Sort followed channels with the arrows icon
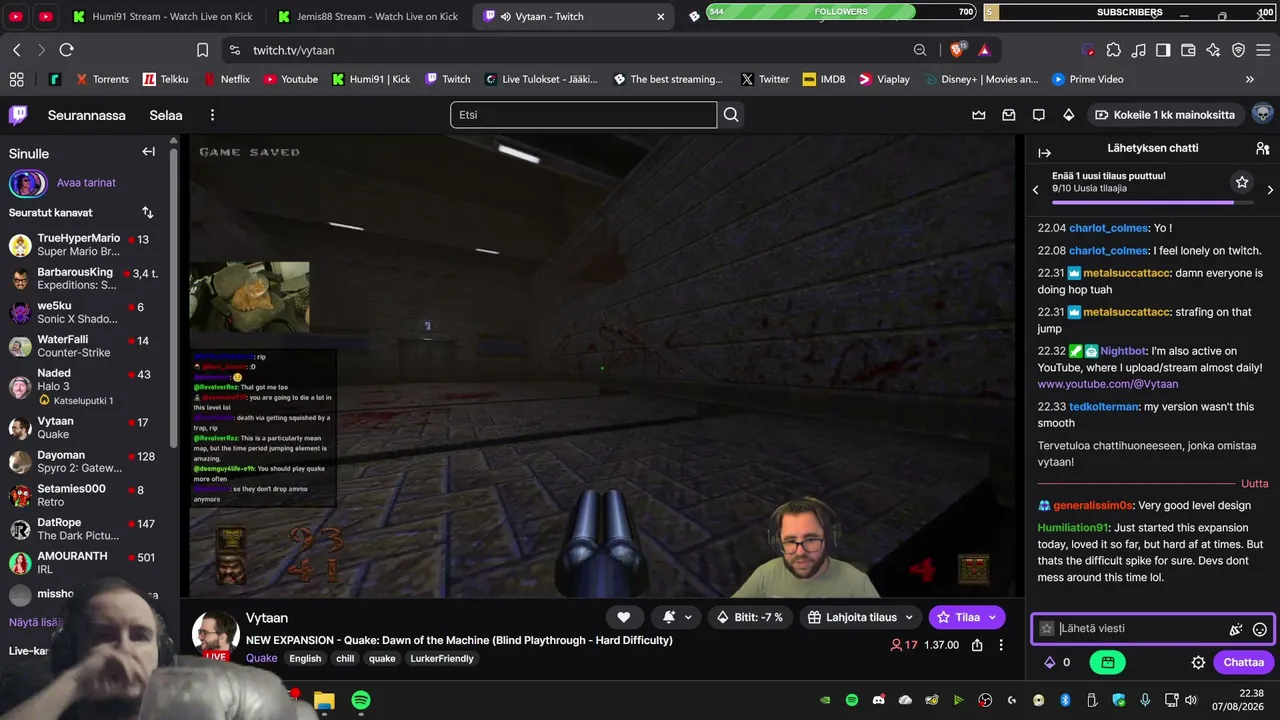 148,212
